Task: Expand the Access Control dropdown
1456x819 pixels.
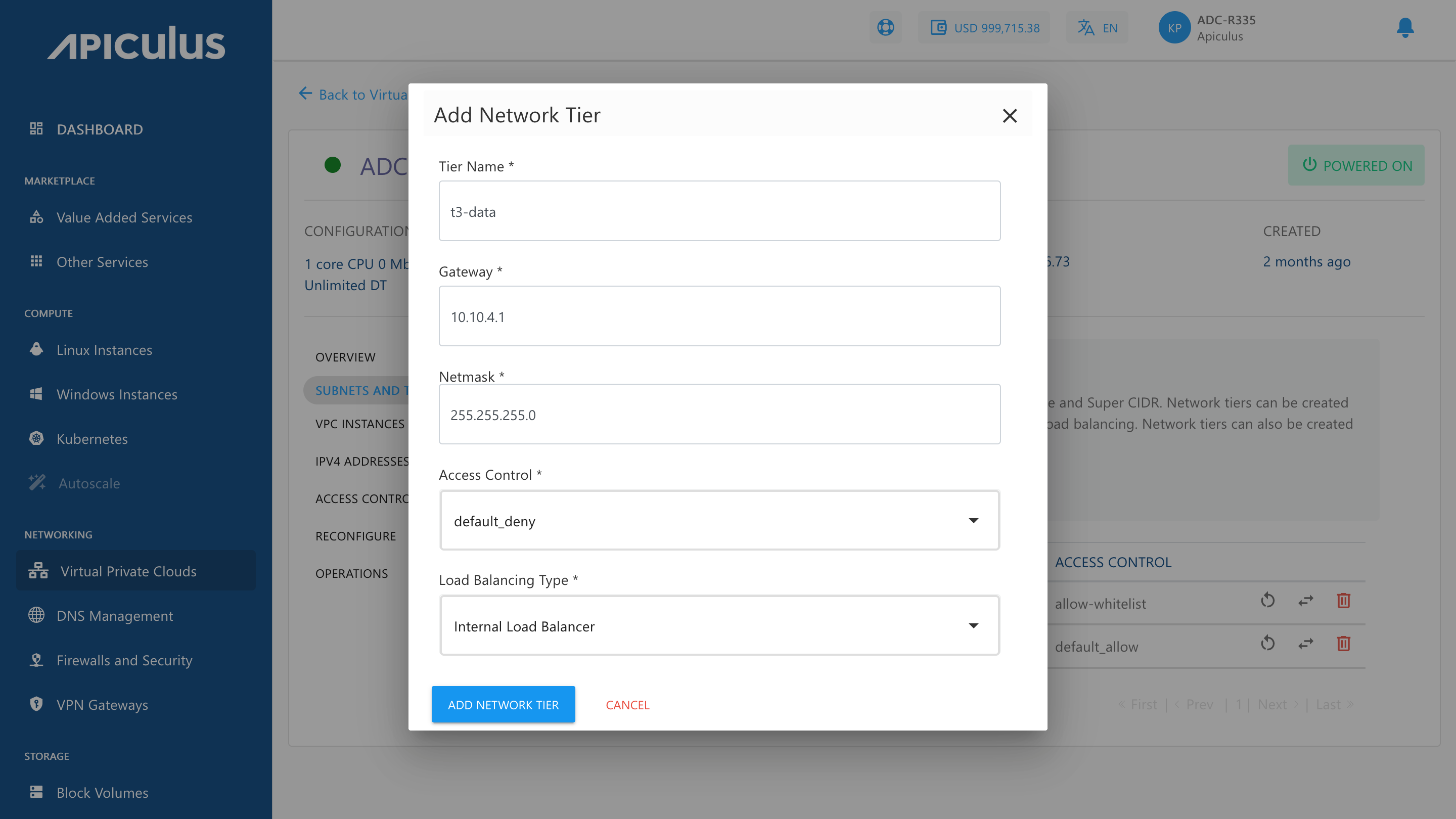Action: pyautogui.click(x=719, y=520)
